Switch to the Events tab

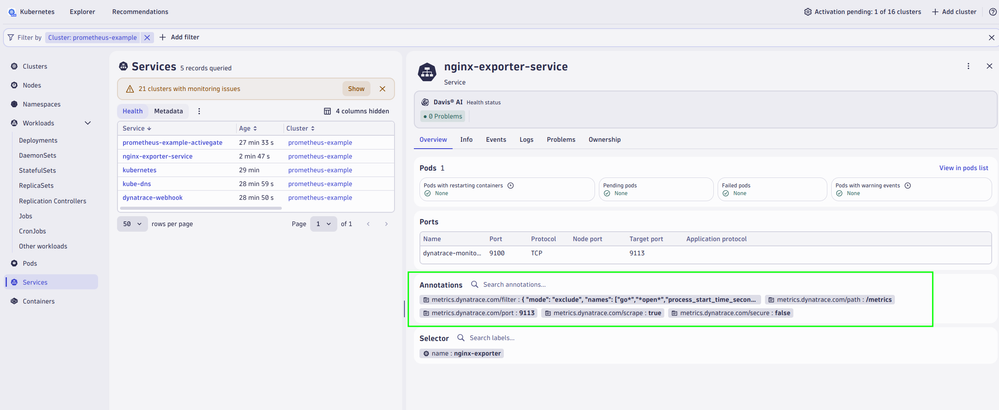(496, 140)
